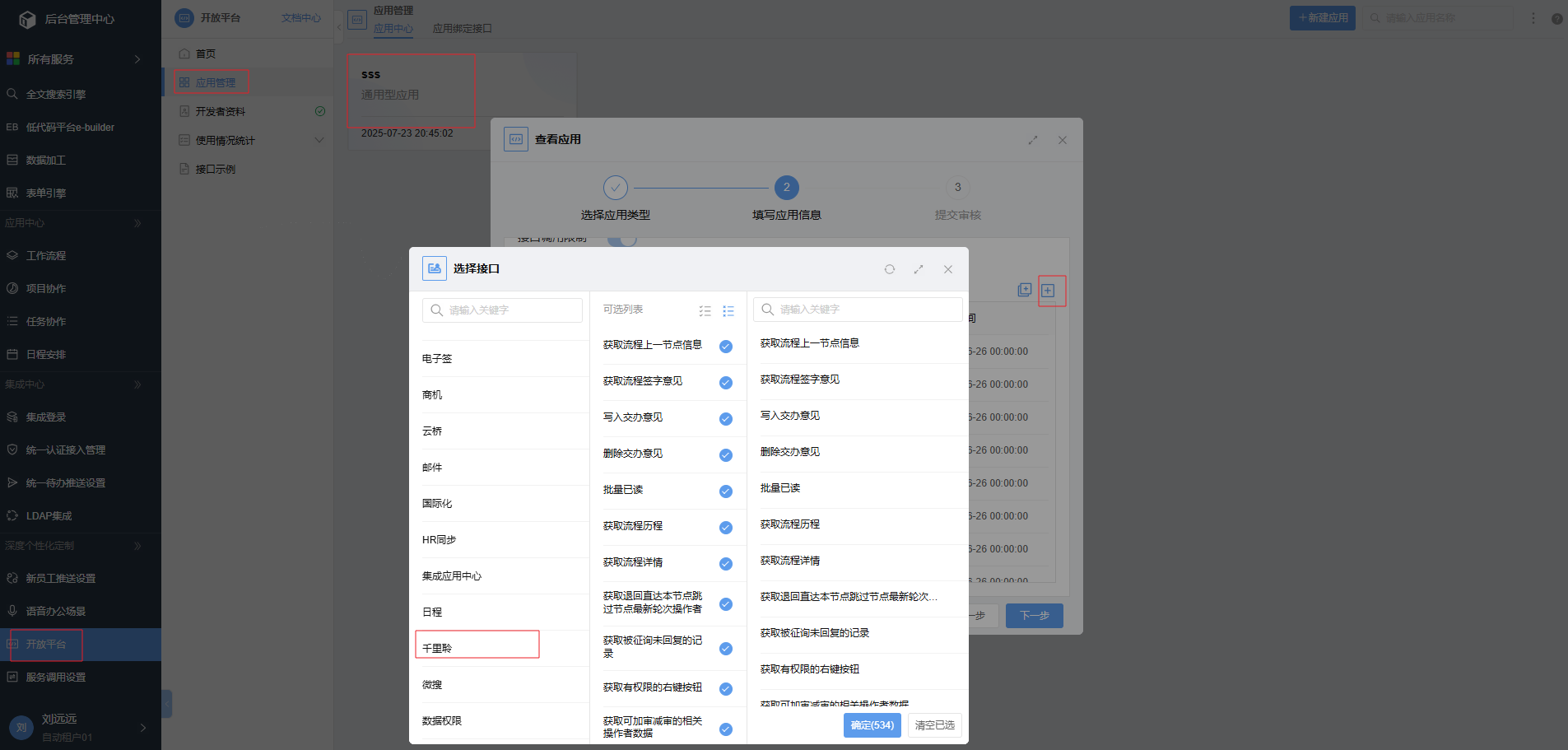The image size is (1568, 750).
Task: Click the batch add interface icon
Action: (1025, 290)
